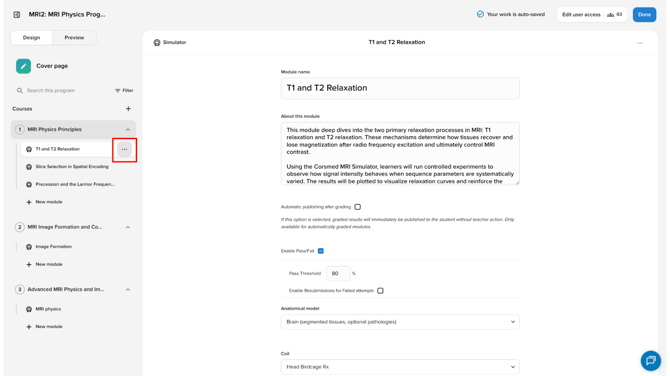Open the Filter option

coord(124,91)
